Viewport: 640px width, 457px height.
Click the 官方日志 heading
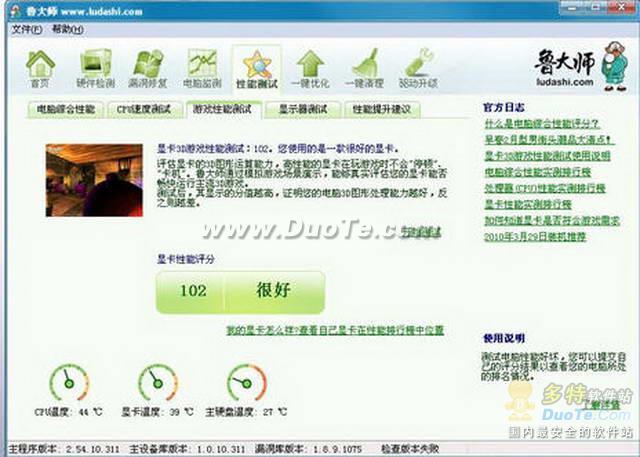tap(504, 107)
